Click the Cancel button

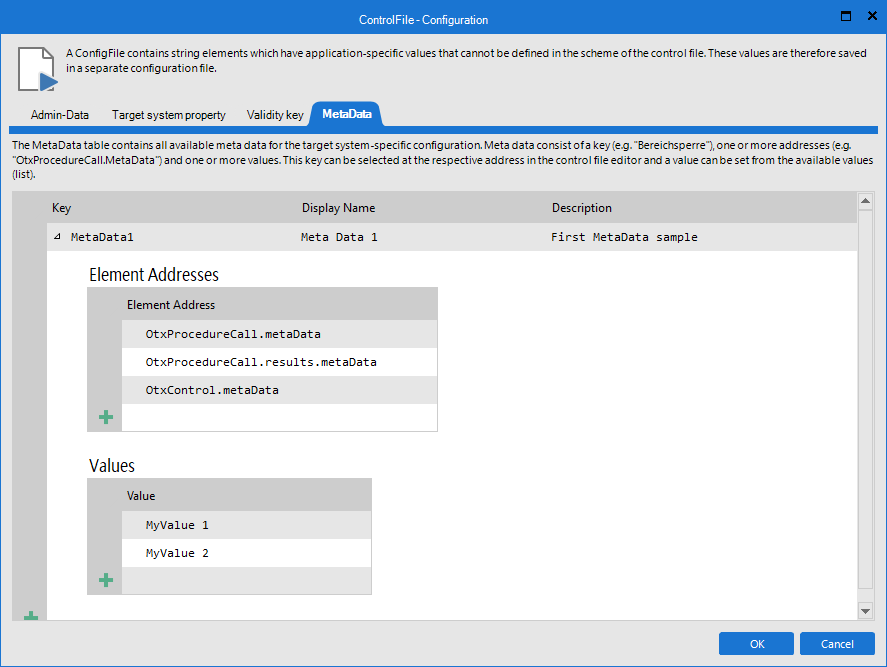point(837,644)
